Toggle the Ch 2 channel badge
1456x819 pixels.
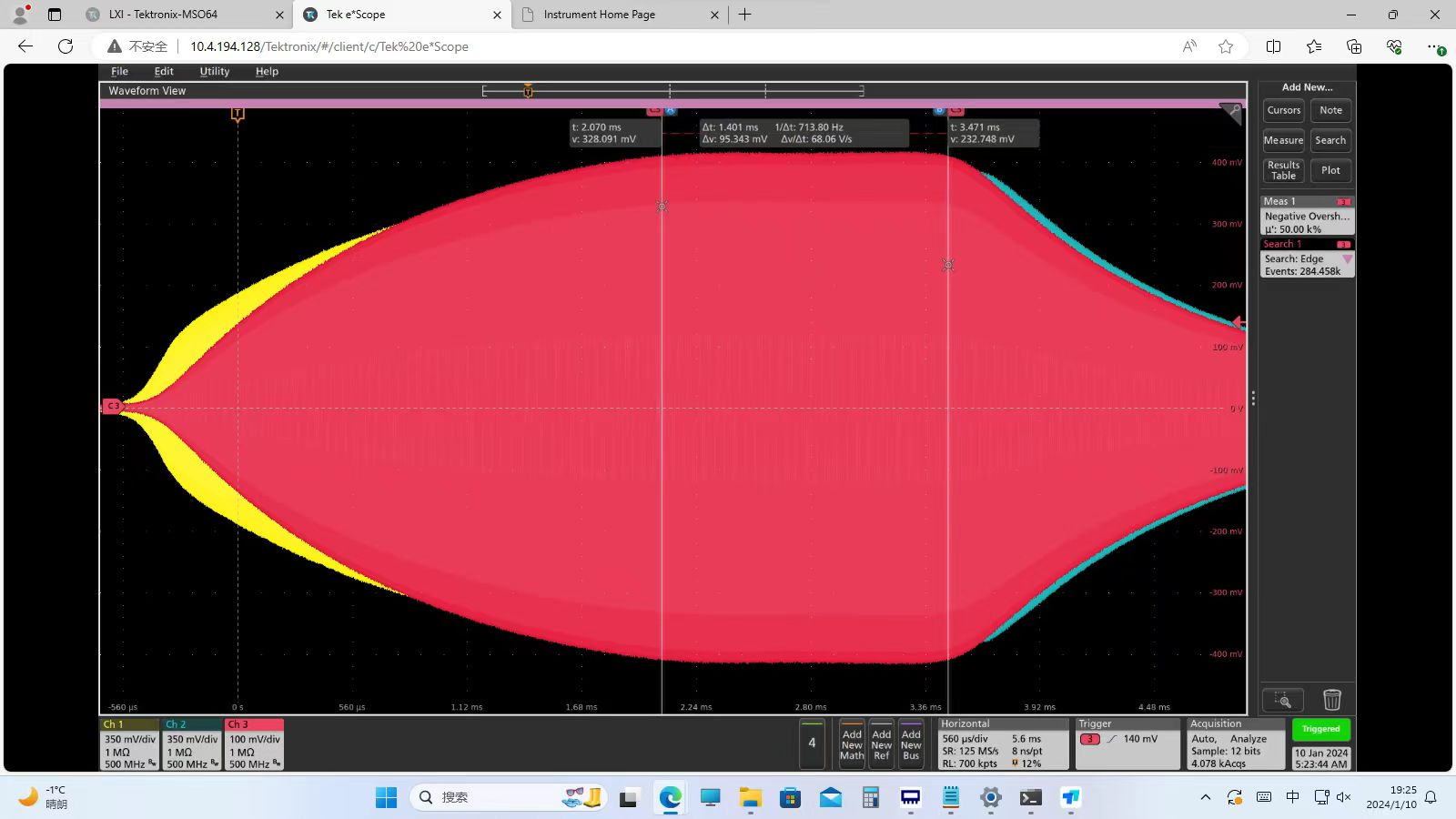192,745
